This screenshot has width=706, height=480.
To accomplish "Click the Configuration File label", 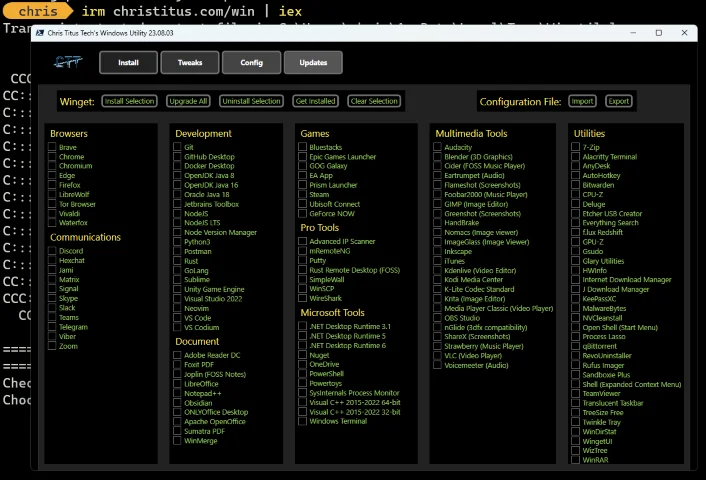I will pyautogui.click(x=520, y=102).
